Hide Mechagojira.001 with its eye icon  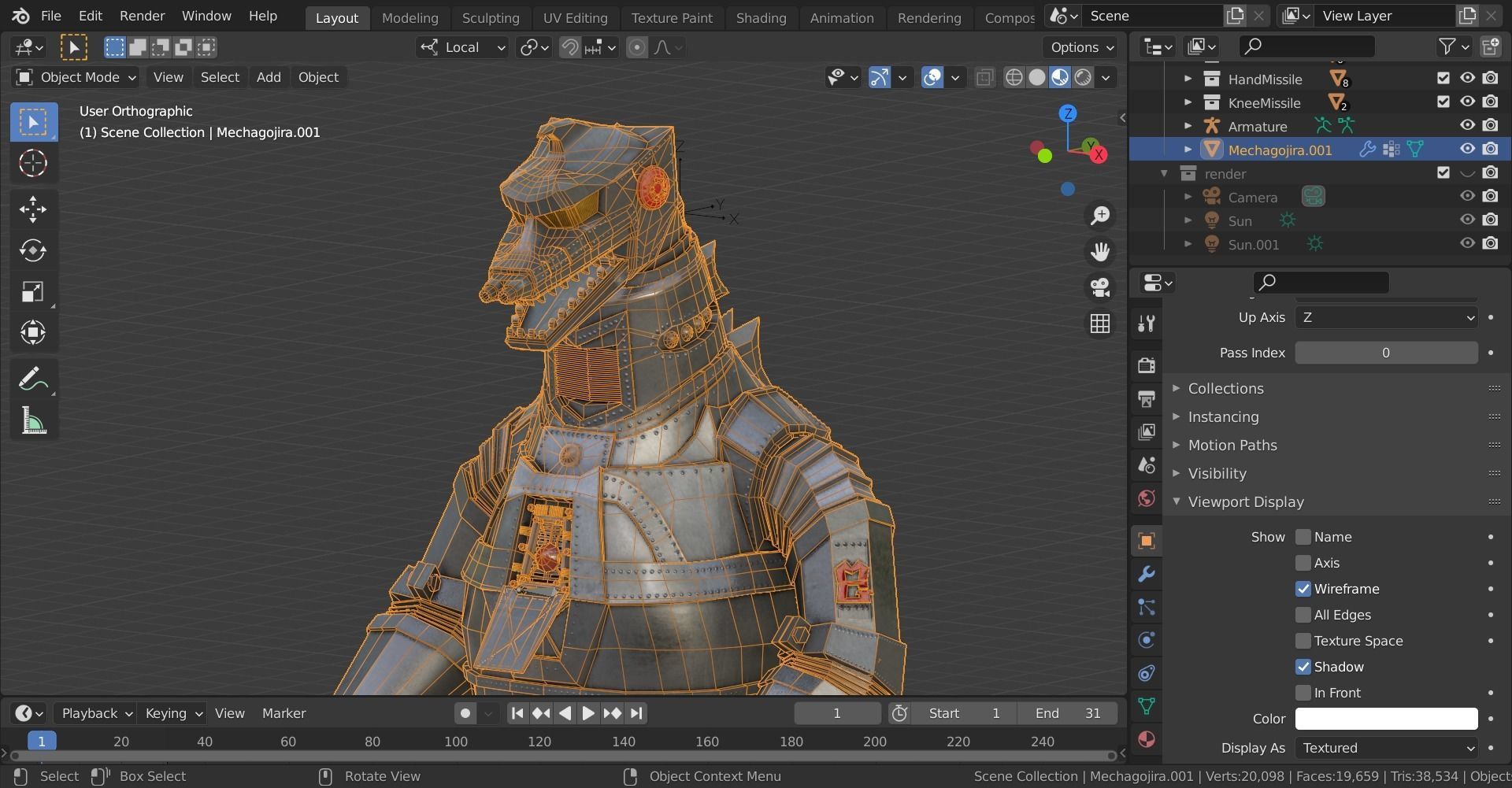[1467, 149]
